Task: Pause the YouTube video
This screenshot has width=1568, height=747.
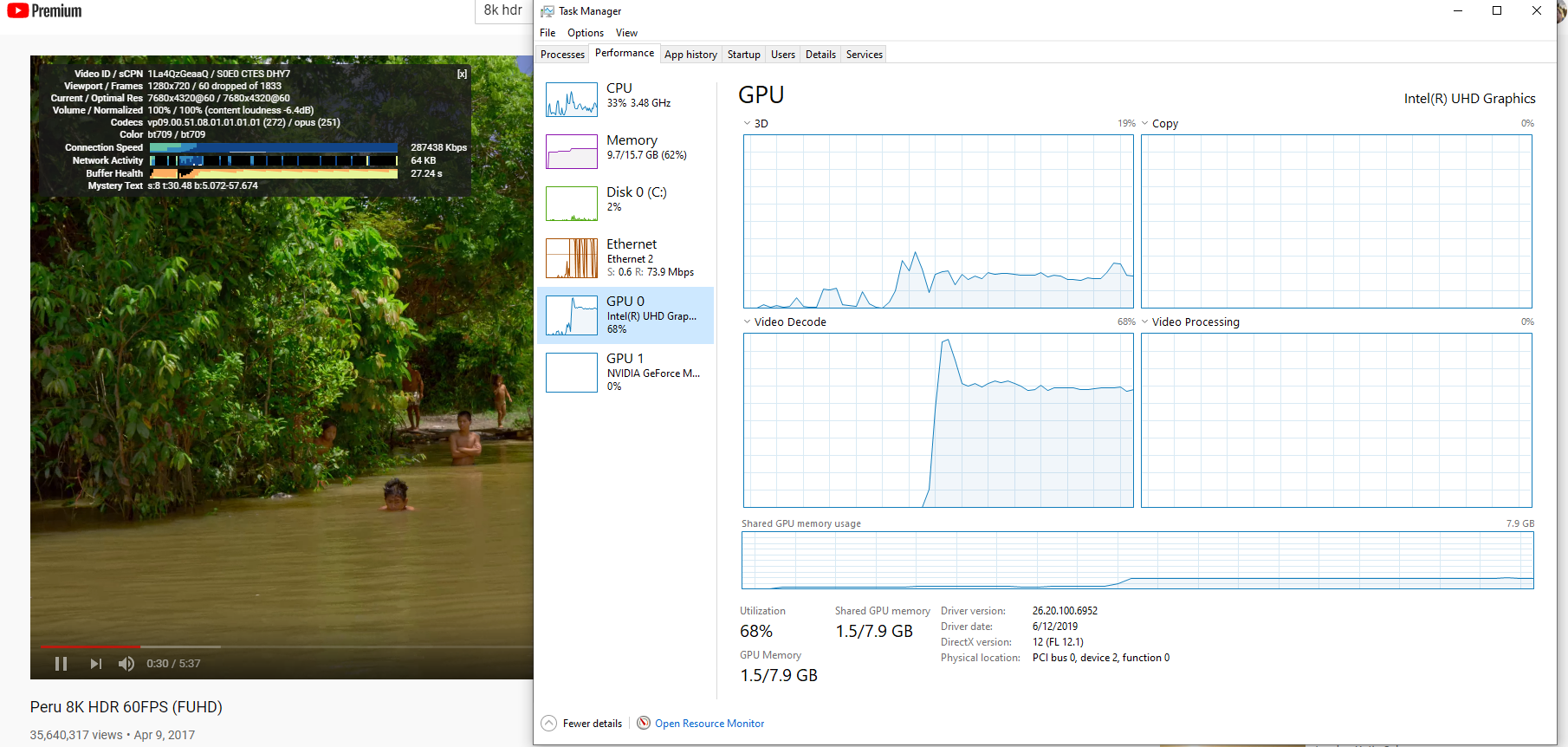Action: tap(61, 664)
